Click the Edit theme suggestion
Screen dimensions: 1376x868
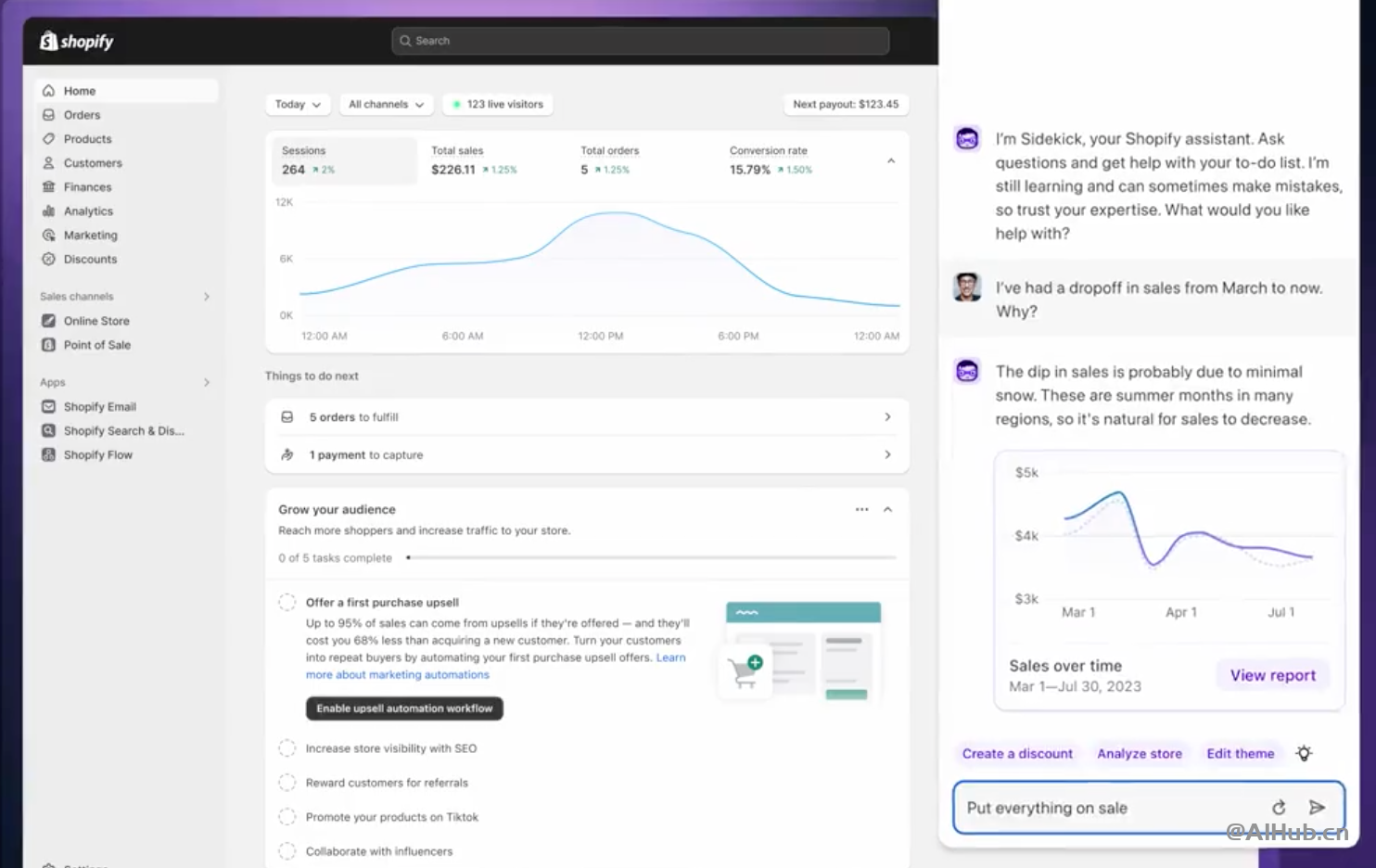click(x=1241, y=754)
